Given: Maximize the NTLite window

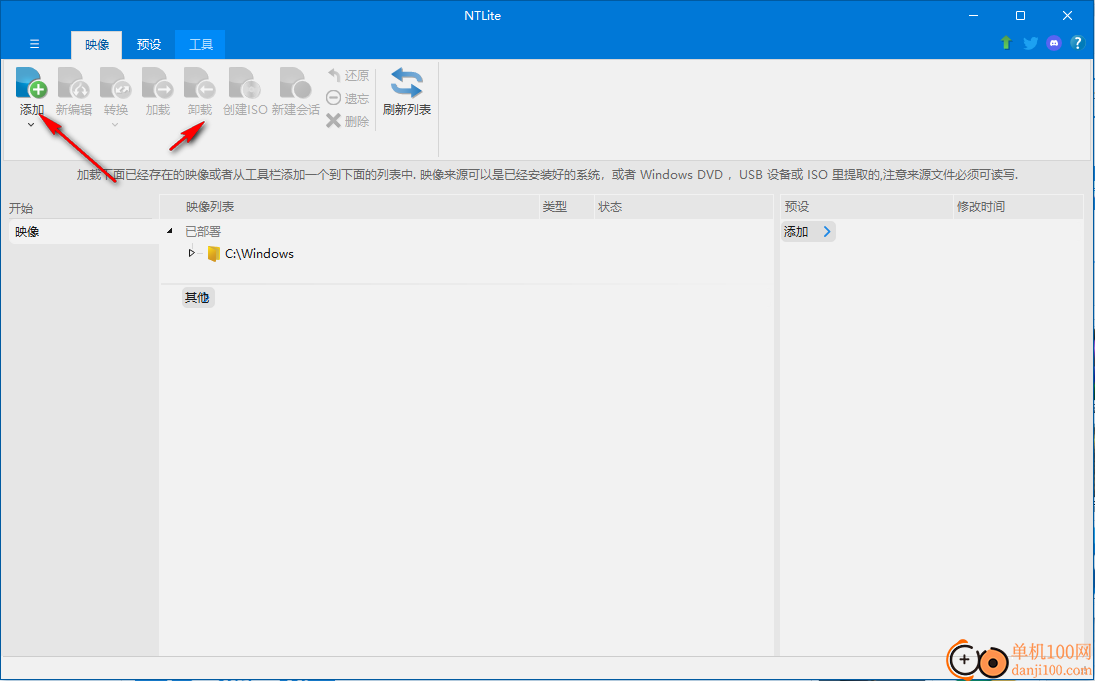Looking at the screenshot, I should (x=1020, y=15).
